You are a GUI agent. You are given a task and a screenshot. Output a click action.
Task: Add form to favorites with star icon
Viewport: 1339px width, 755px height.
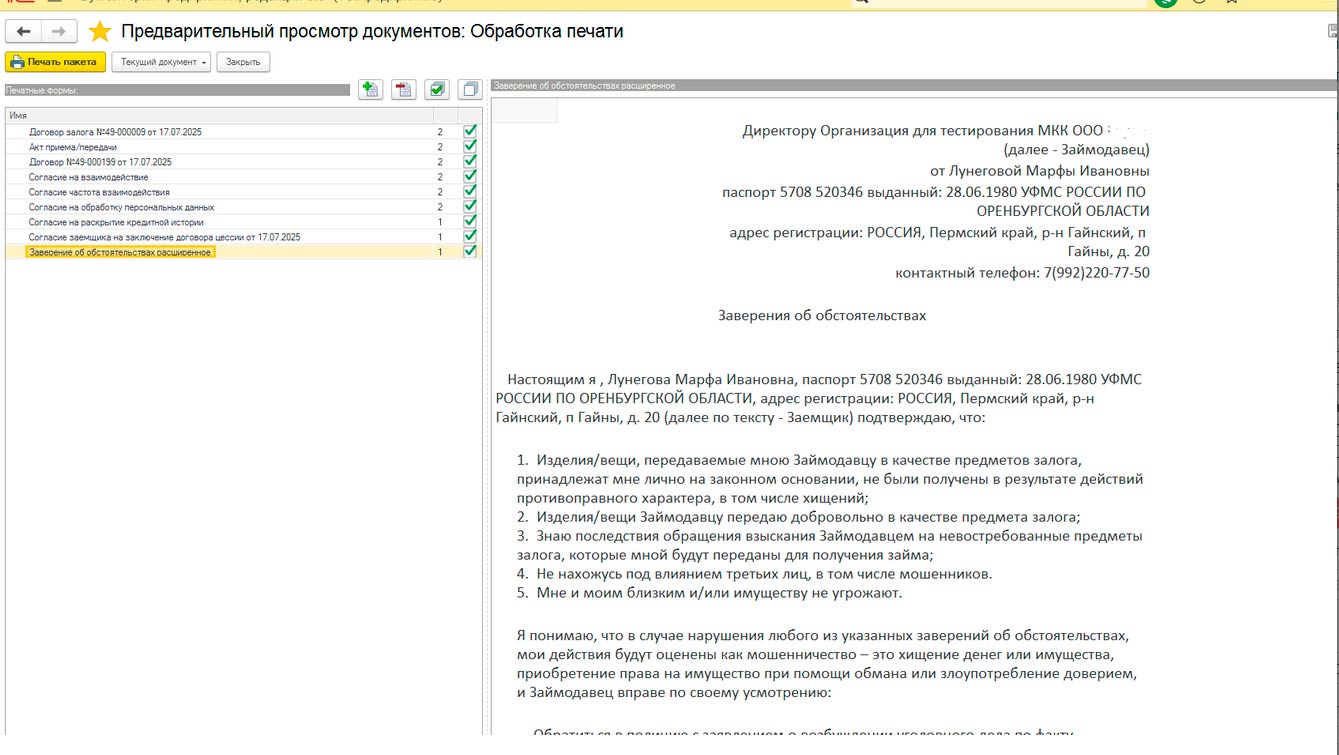point(100,32)
